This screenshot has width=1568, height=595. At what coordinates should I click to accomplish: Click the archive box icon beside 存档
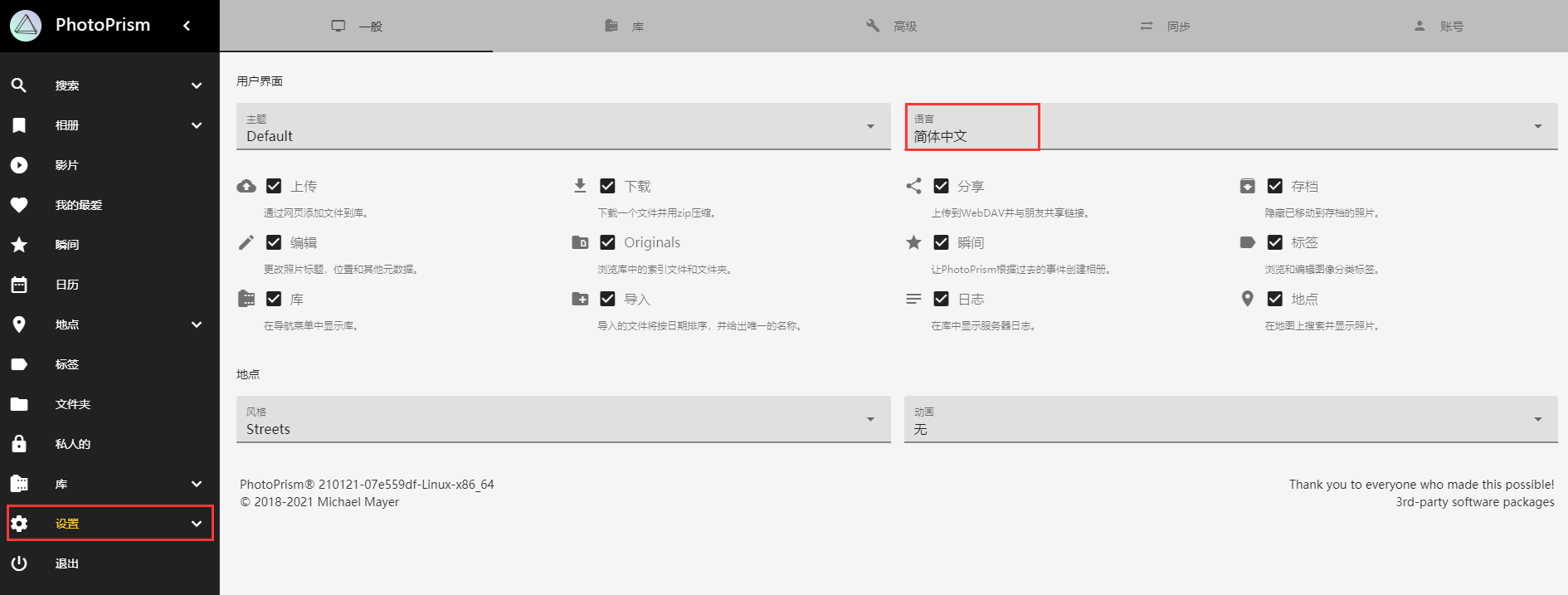click(x=1247, y=186)
